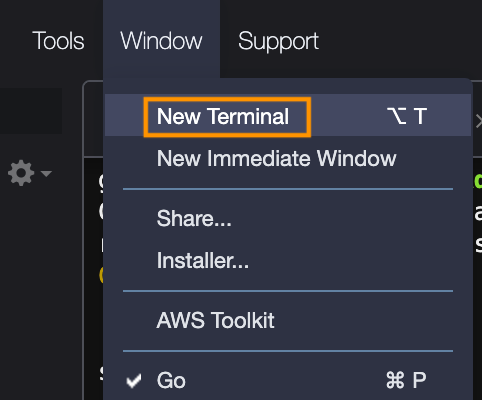482x400 pixels.
Task: Show the AWS Toolkit panel
Action: 215,320
